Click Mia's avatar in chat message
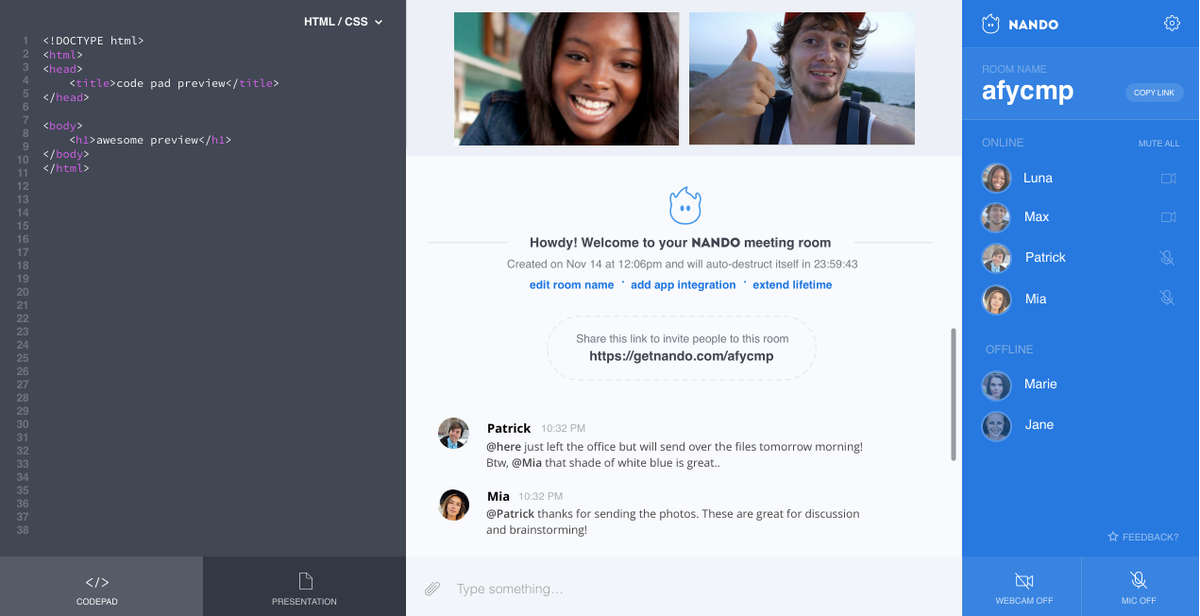 pos(454,504)
